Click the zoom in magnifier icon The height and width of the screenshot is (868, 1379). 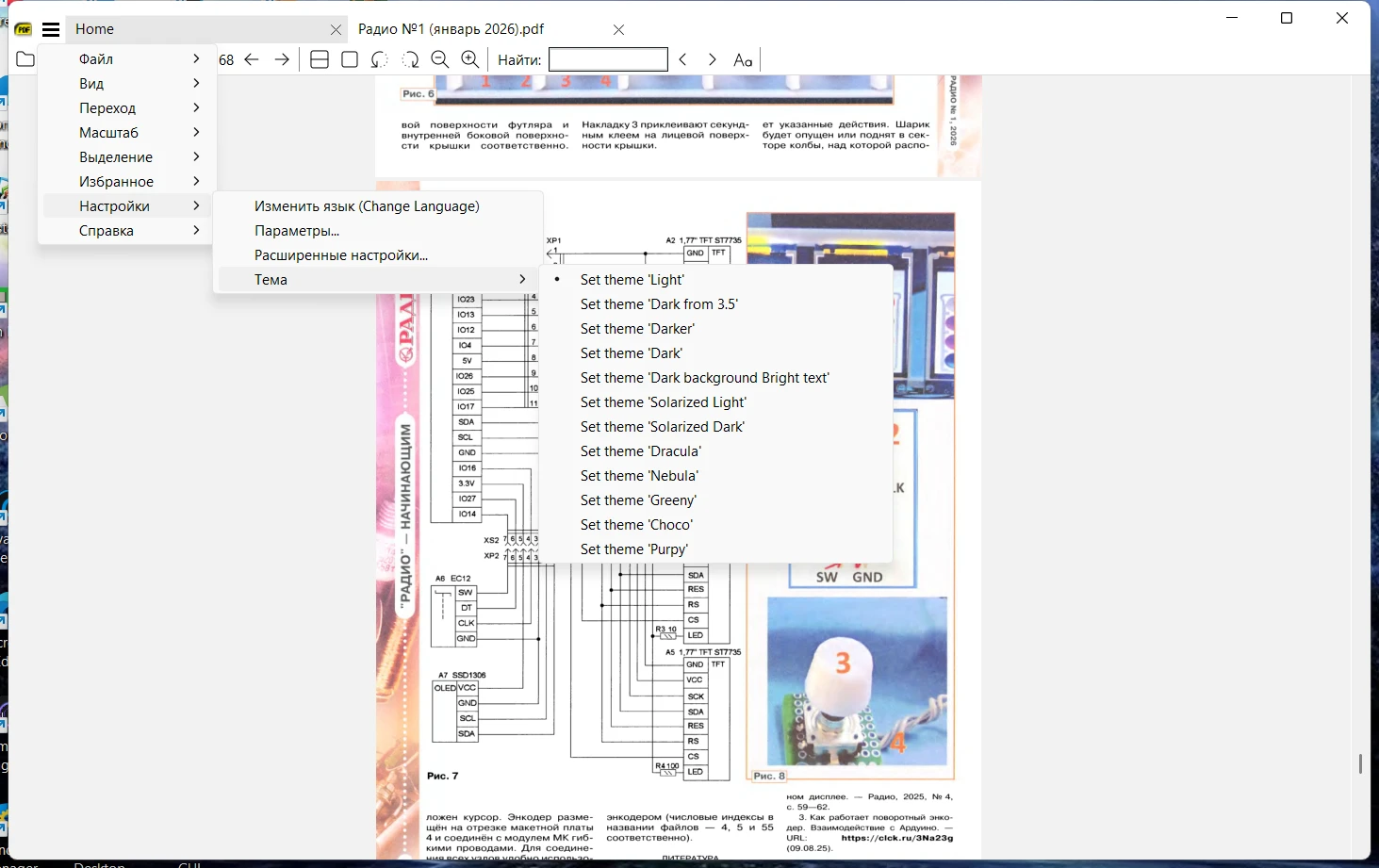(x=469, y=59)
